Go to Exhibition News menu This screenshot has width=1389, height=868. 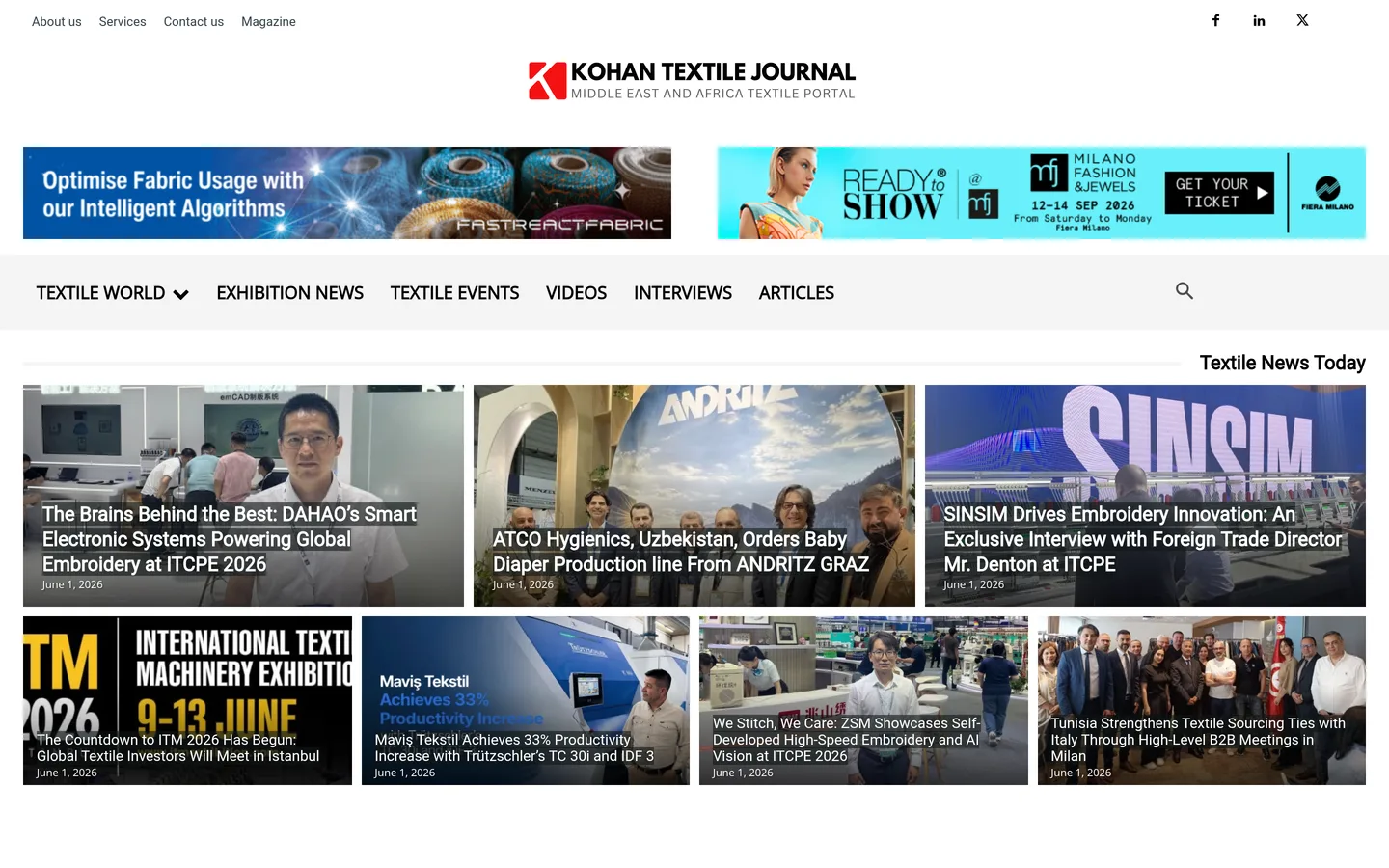click(x=290, y=293)
